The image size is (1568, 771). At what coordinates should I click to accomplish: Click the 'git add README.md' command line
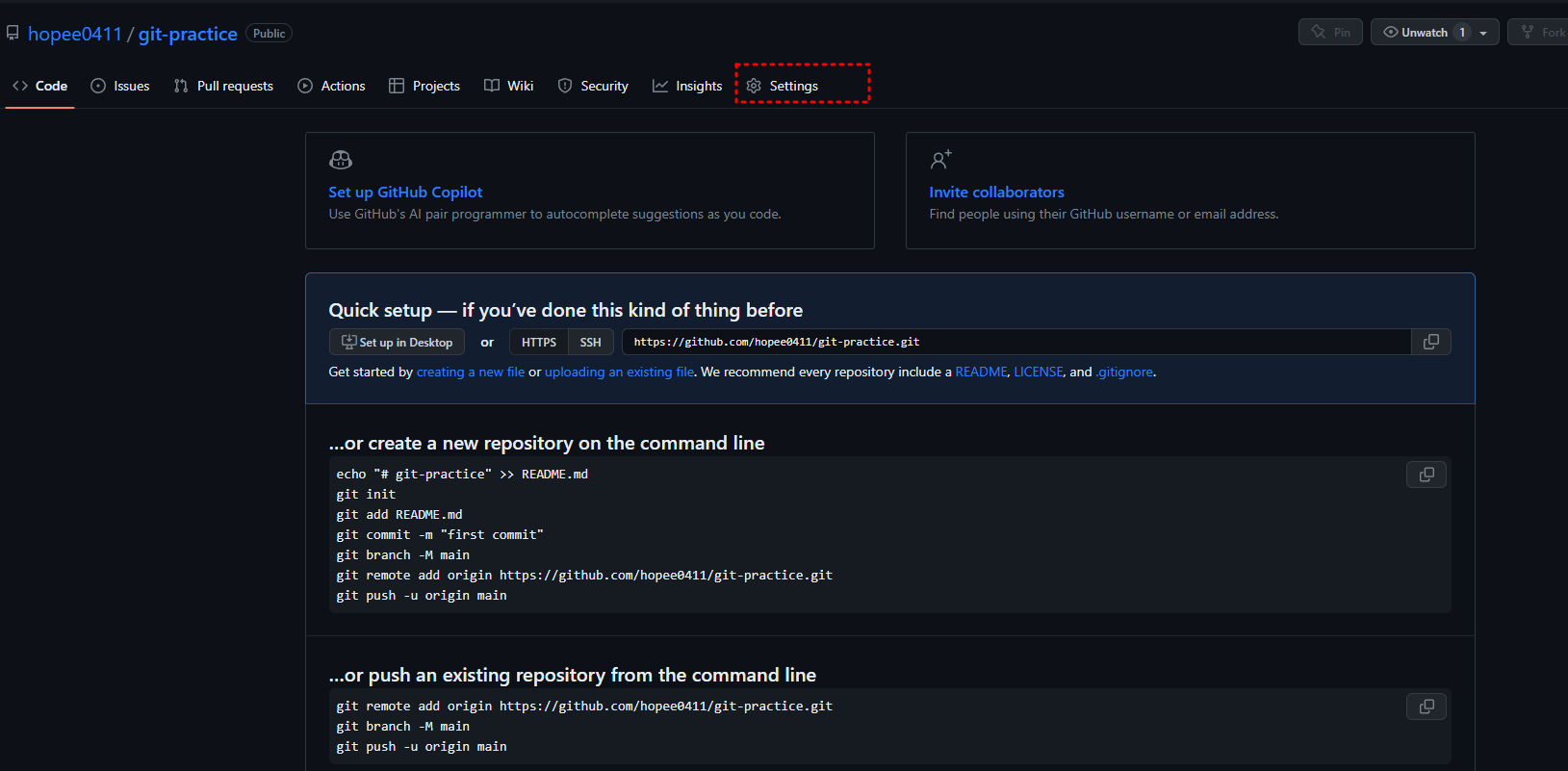coord(399,514)
